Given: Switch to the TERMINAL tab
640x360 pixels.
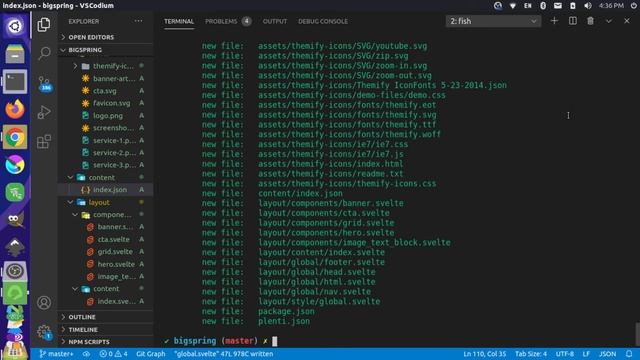Looking at the screenshot, I should (179, 21).
